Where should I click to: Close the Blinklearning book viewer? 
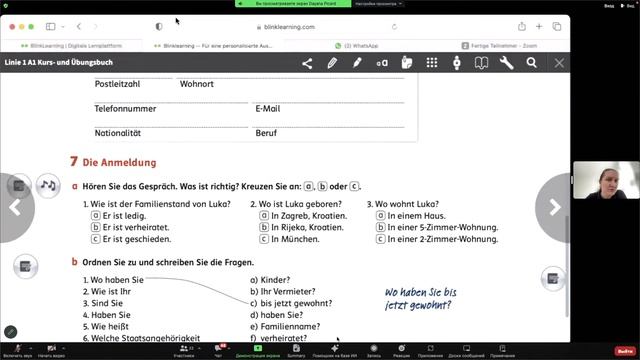click(x=559, y=63)
